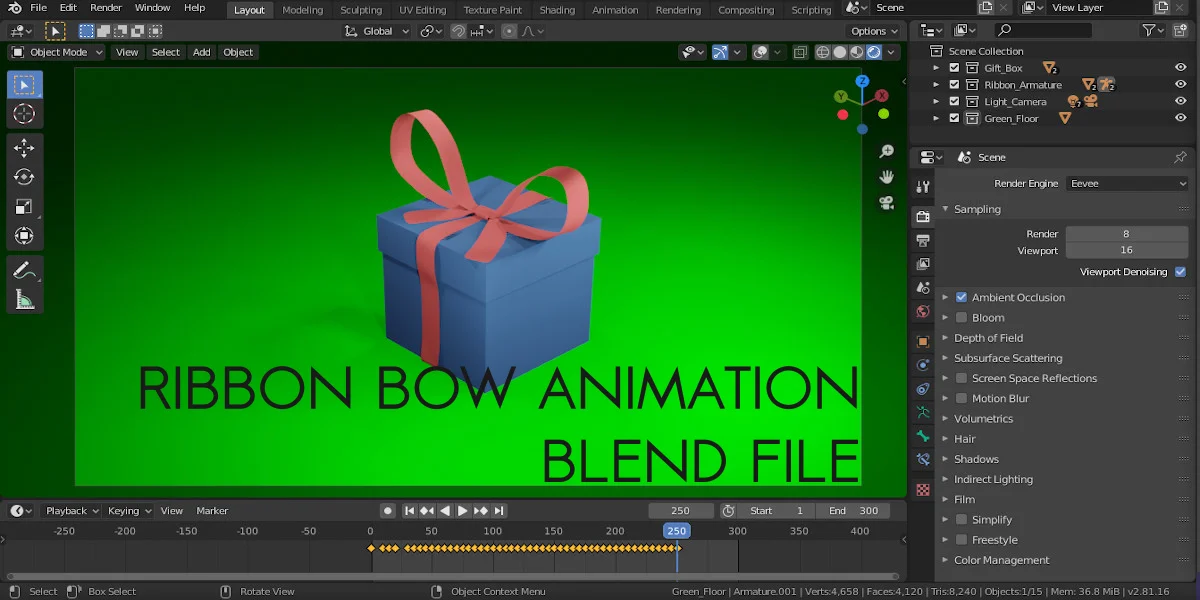This screenshot has width=1200, height=600.
Task: Click the zoom magnifier viewport icon
Action: (x=886, y=151)
